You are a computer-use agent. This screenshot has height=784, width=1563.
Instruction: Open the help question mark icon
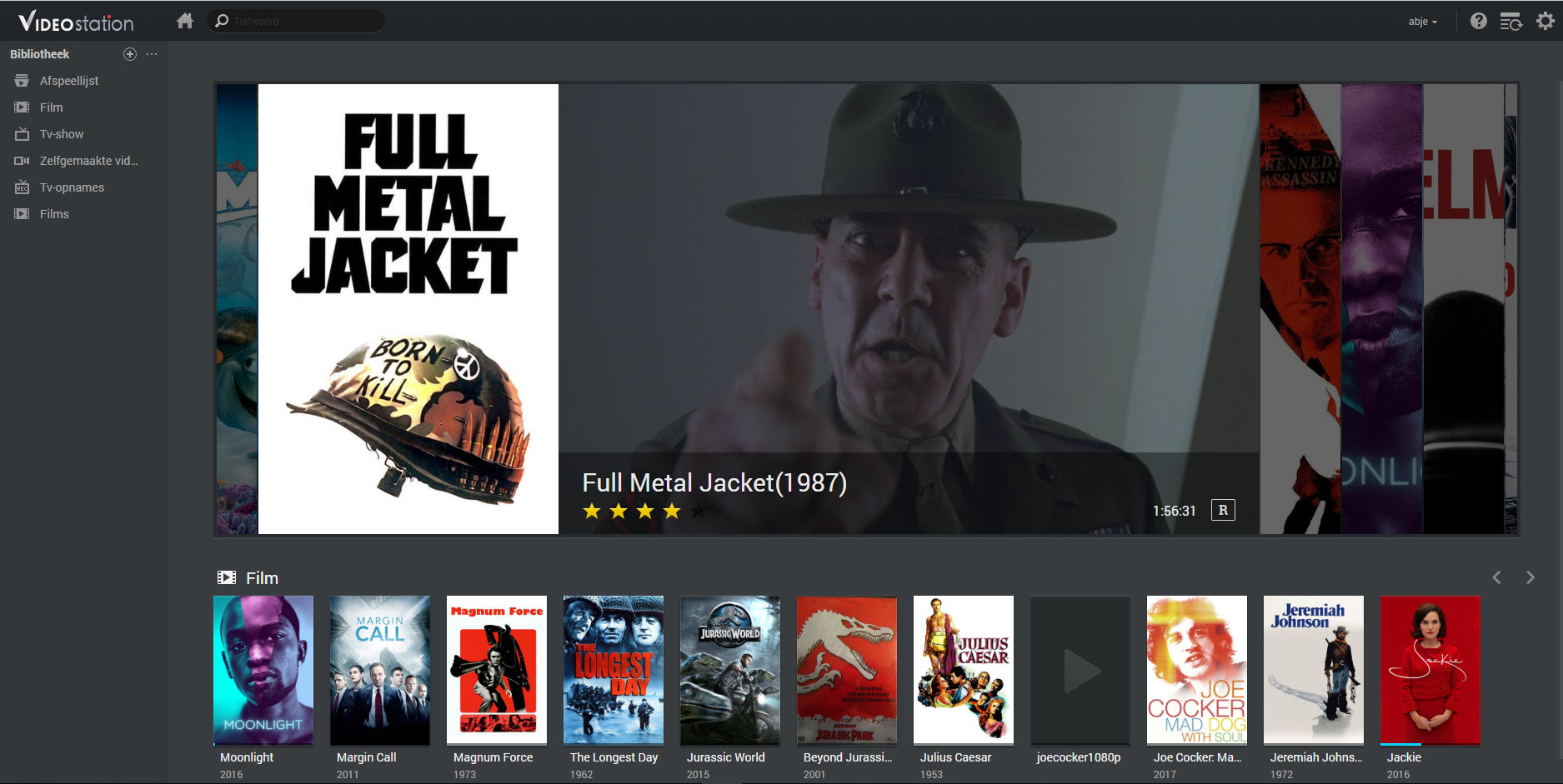(x=1479, y=21)
